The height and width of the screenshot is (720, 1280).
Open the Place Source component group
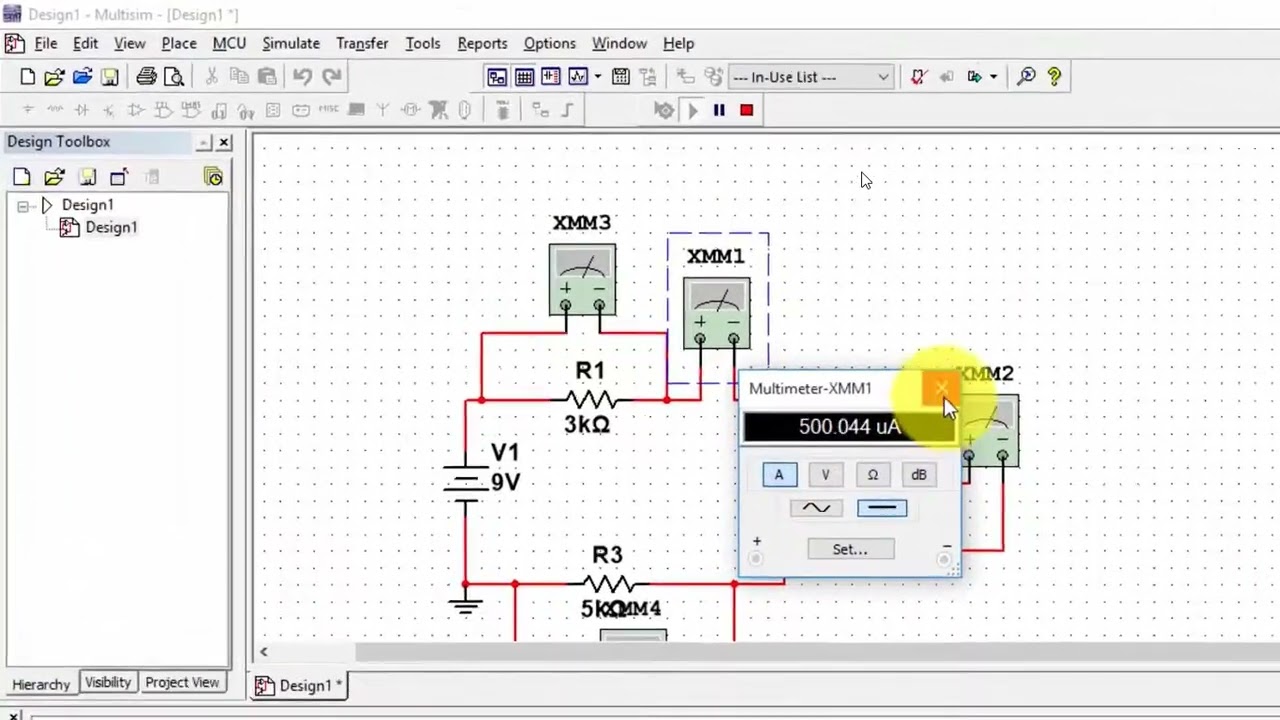28,110
